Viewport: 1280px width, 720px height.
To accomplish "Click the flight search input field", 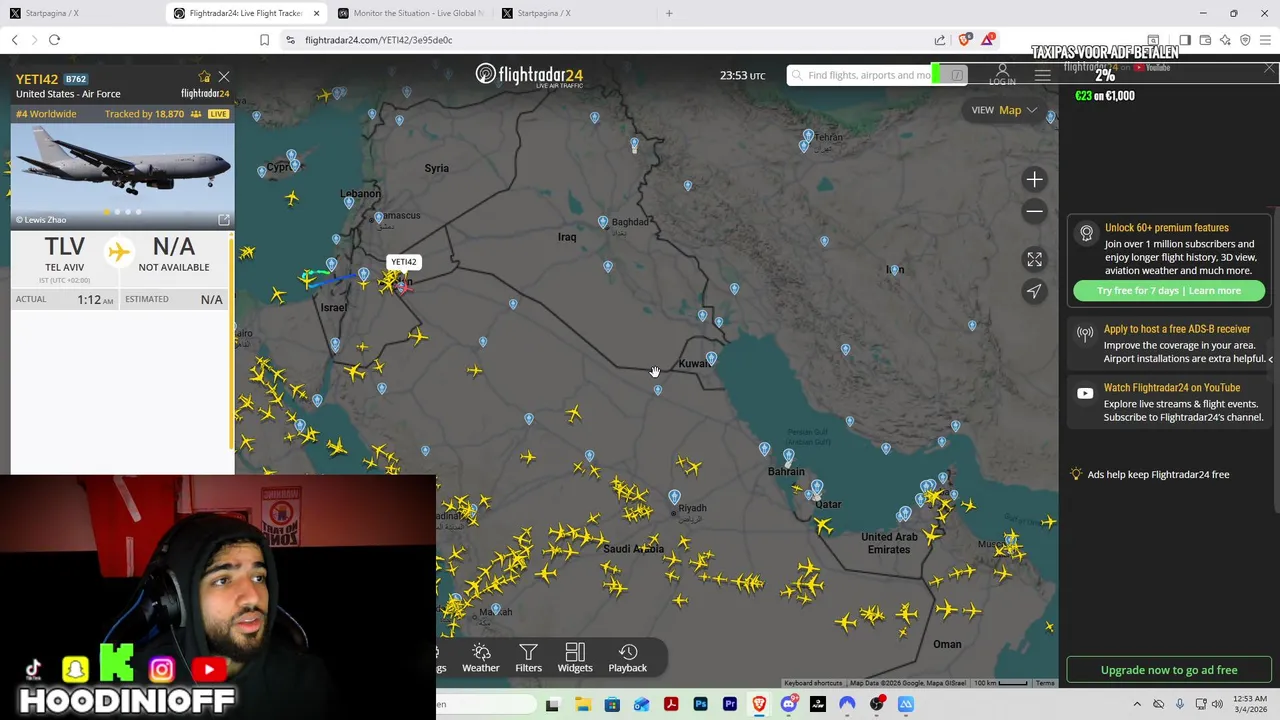I will tap(868, 75).
